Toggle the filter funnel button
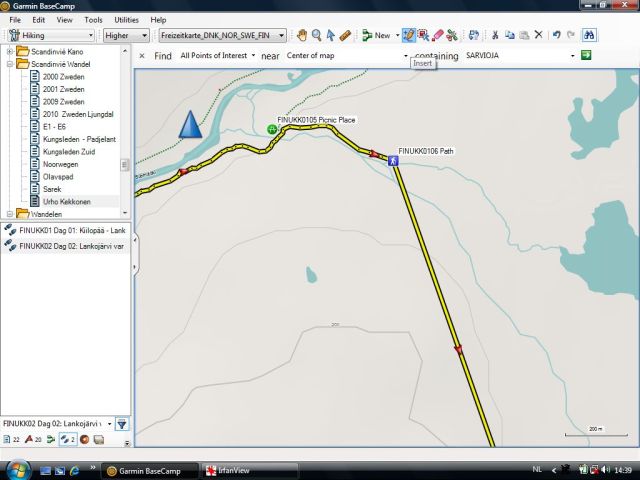The image size is (640, 480). point(122,424)
